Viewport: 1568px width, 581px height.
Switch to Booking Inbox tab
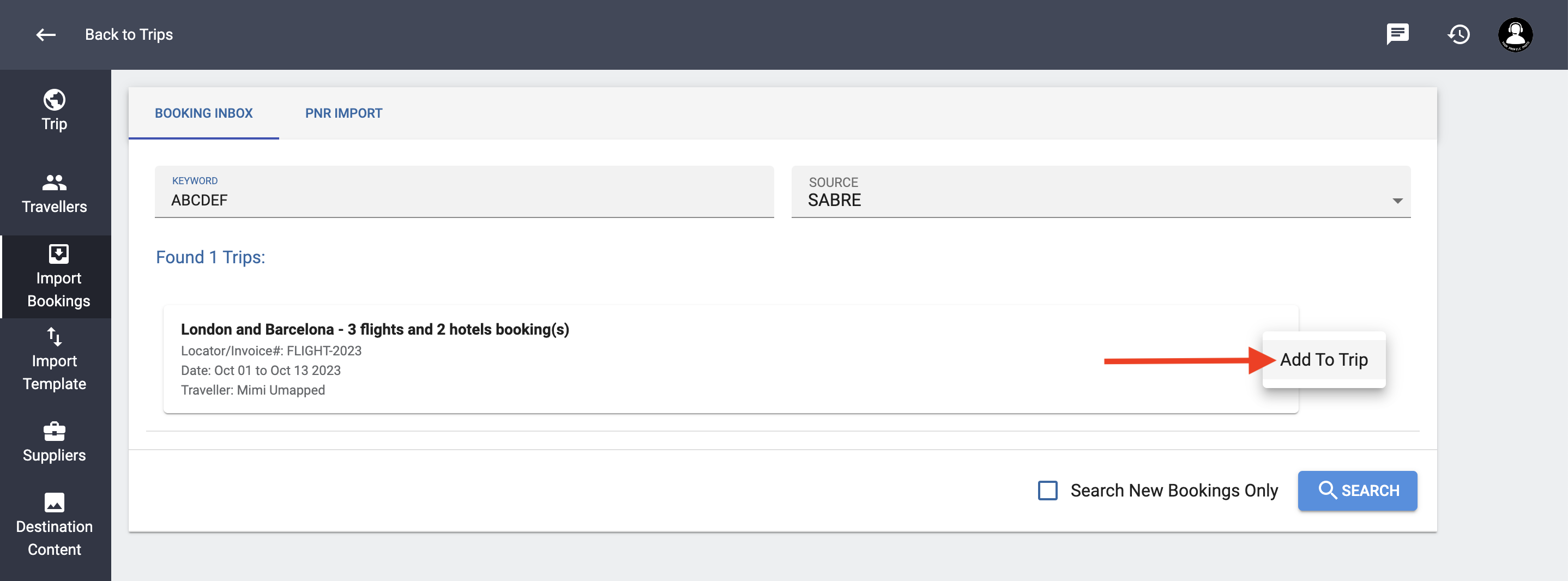coord(203,113)
